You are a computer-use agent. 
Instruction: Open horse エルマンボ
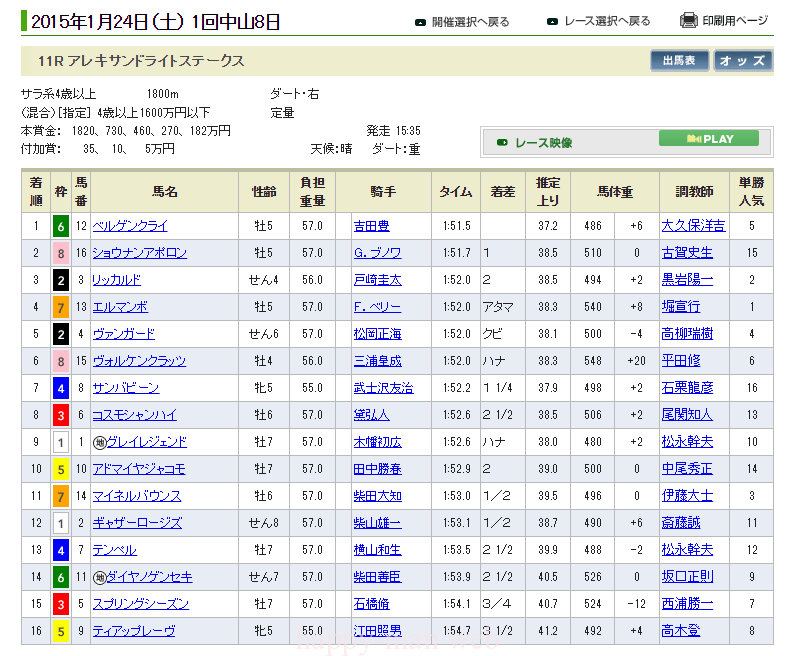coord(120,307)
